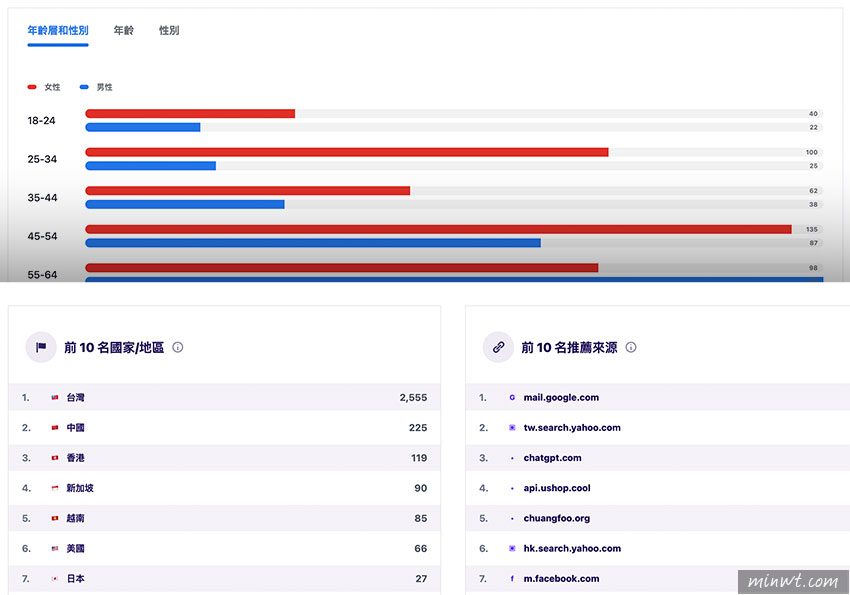
Task: Open the 年齡 tab
Action: [x=124, y=30]
